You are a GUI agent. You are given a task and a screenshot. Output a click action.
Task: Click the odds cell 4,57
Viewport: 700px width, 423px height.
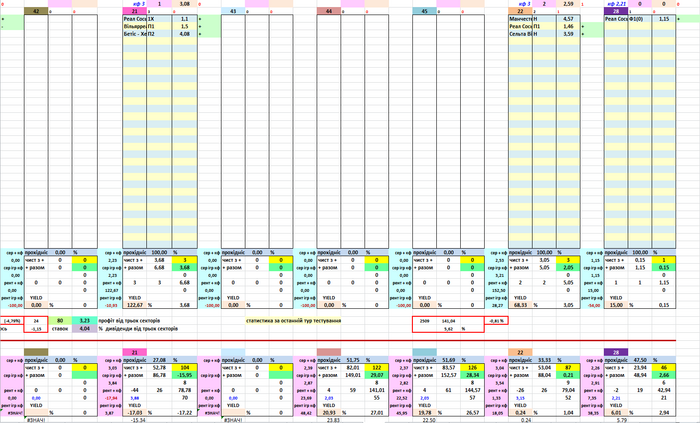tap(568, 19)
